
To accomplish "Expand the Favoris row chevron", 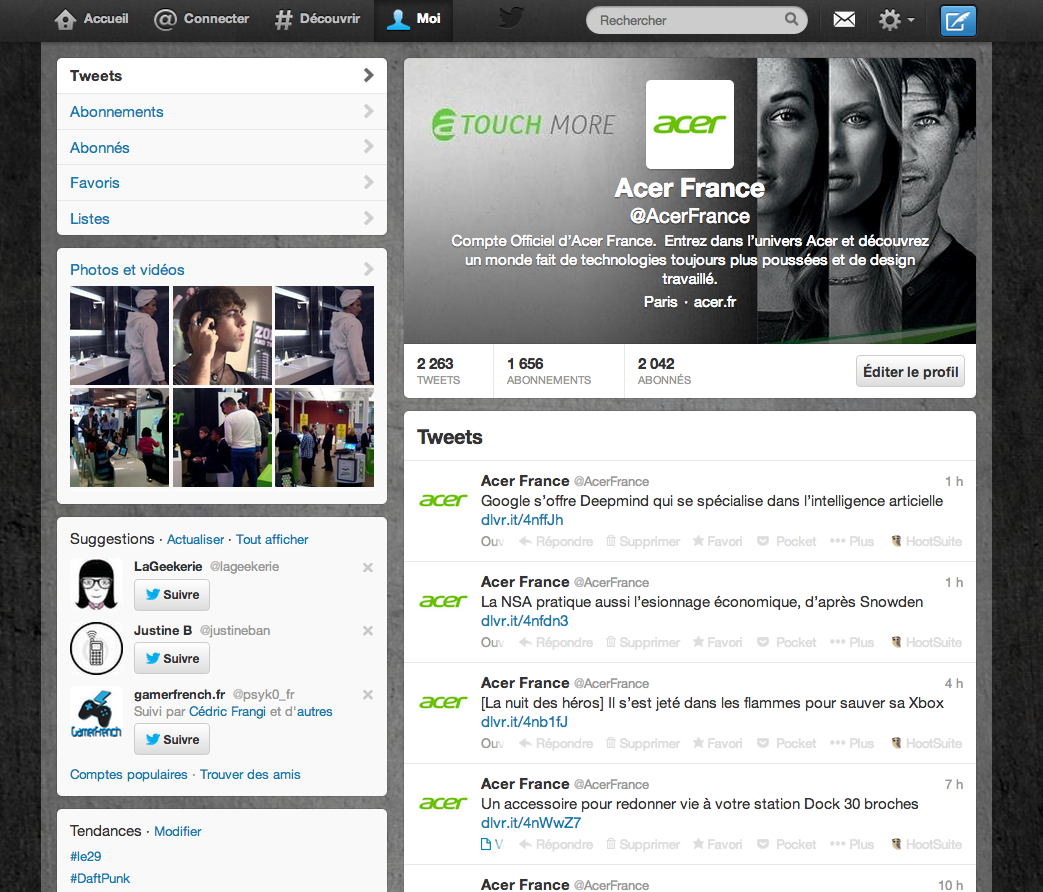I will coord(369,182).
